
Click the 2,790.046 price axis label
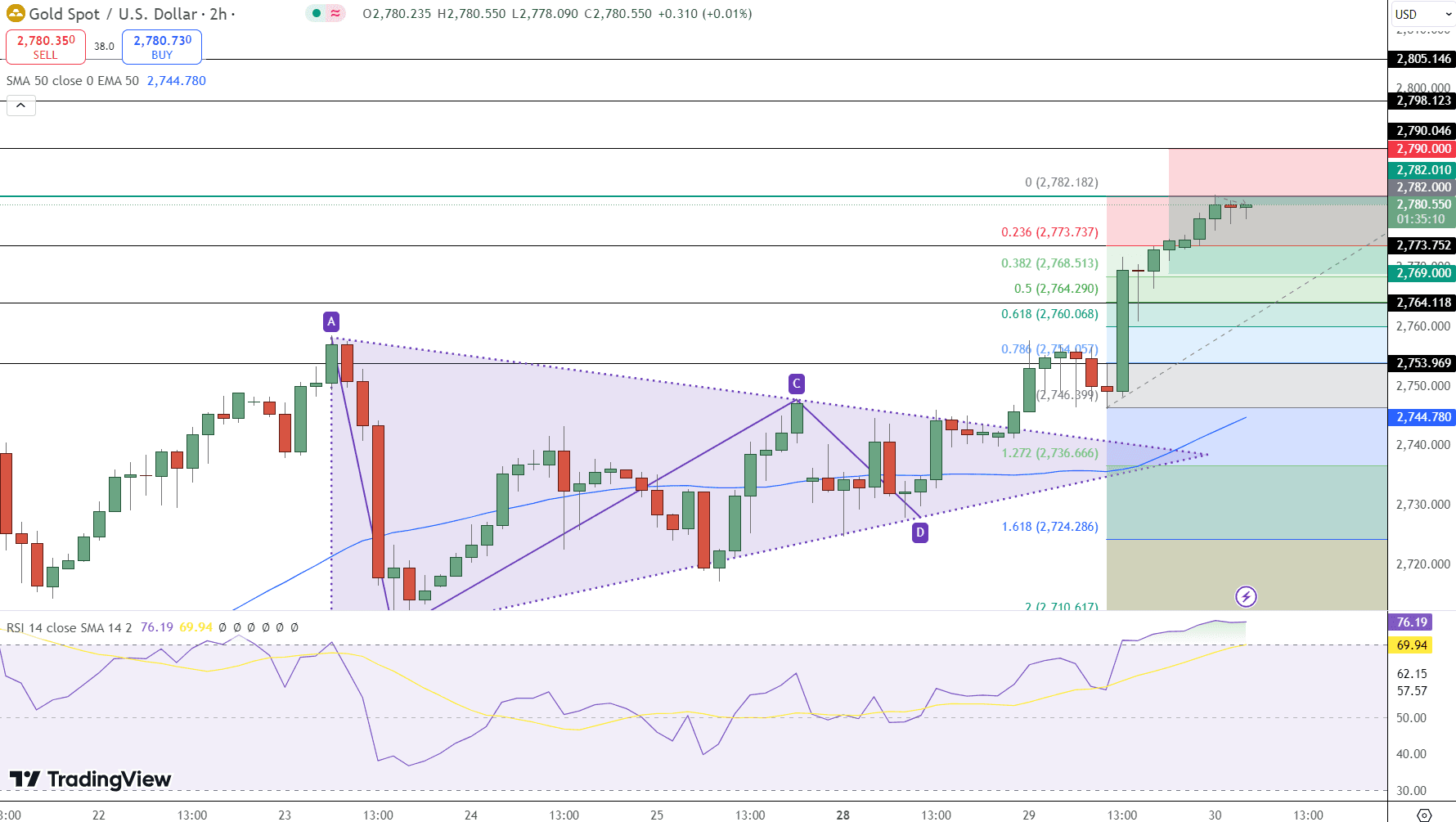coord(1423,131)
